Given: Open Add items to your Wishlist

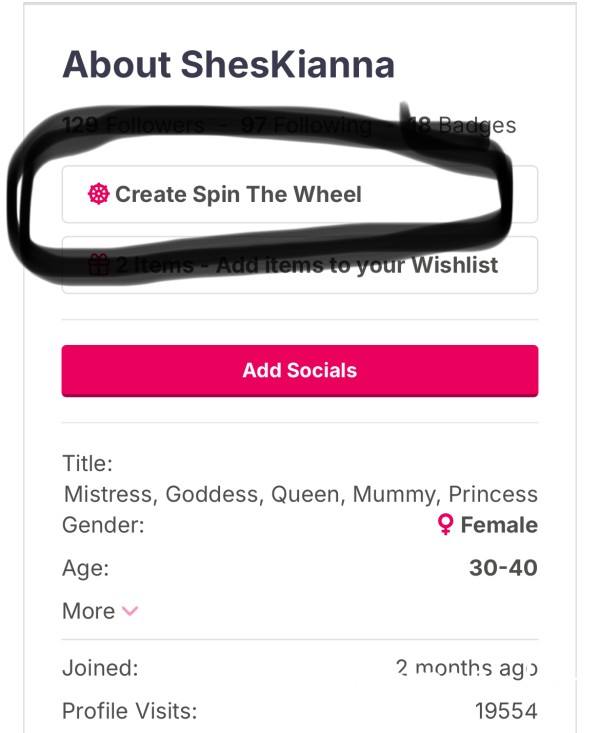Looking at the screenshot, I should 300,265.
